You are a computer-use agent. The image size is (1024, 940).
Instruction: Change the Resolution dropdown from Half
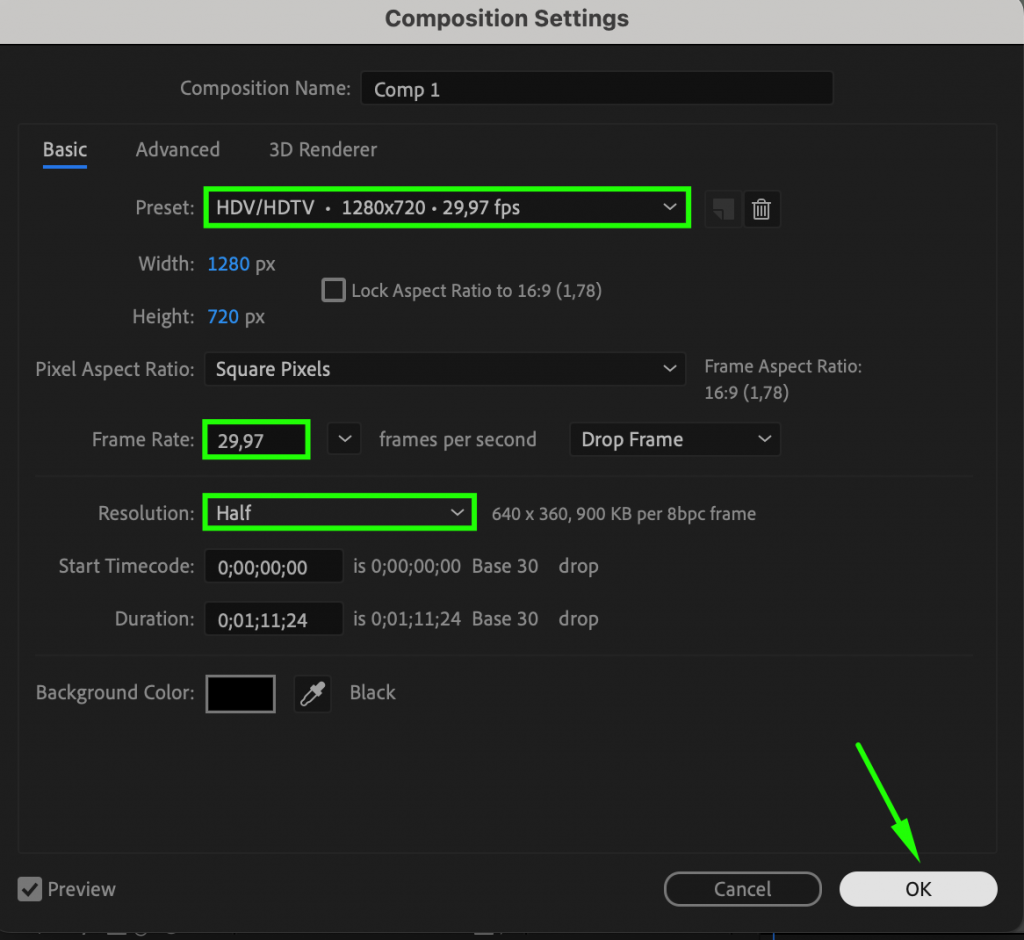pyautogui.click(x=339, y=512)
